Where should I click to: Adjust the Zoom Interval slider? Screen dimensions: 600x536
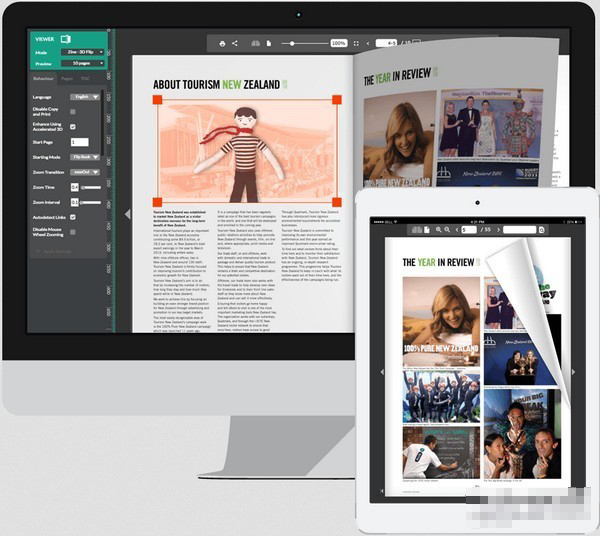tap(91, 202)
